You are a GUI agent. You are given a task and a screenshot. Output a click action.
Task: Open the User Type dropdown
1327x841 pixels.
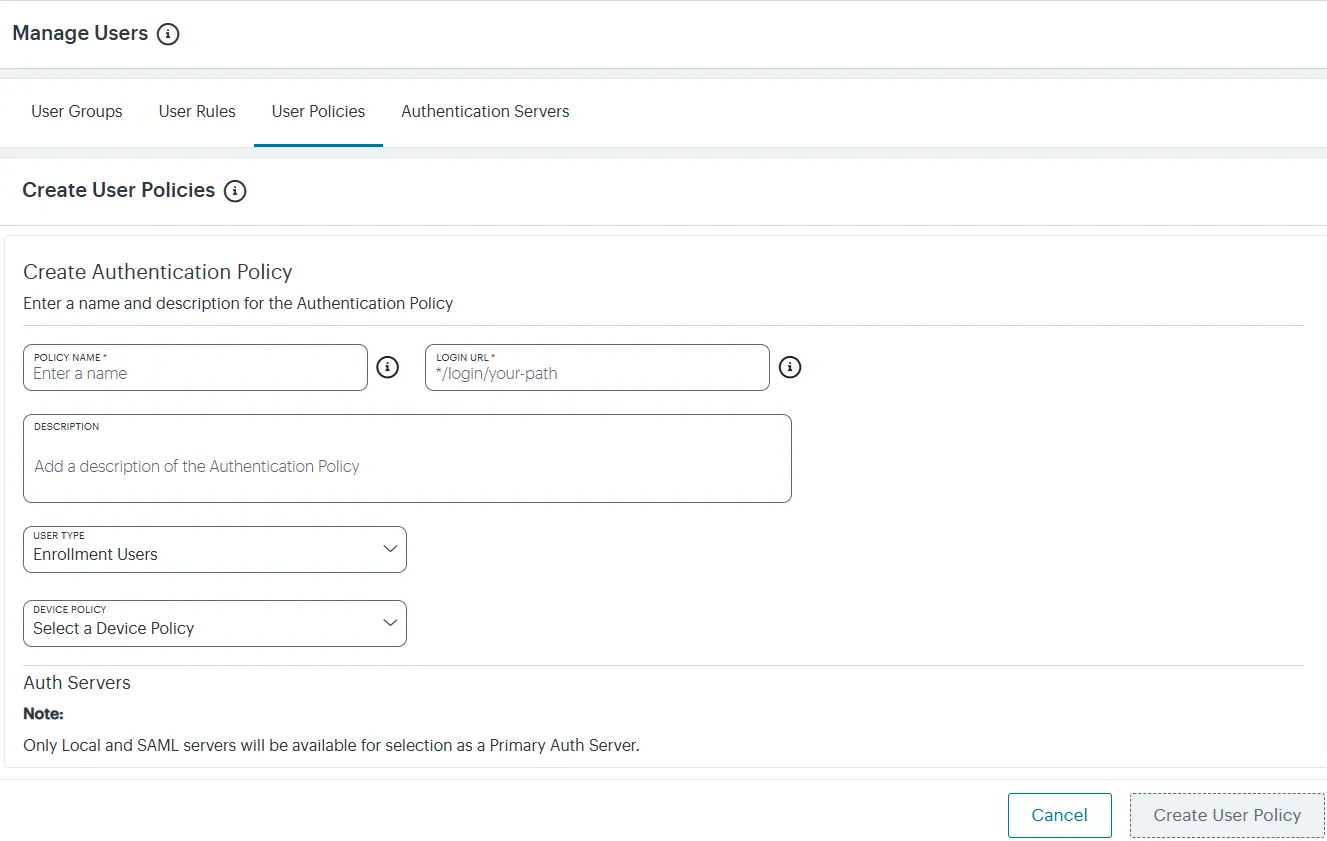[x=215, y=549]
